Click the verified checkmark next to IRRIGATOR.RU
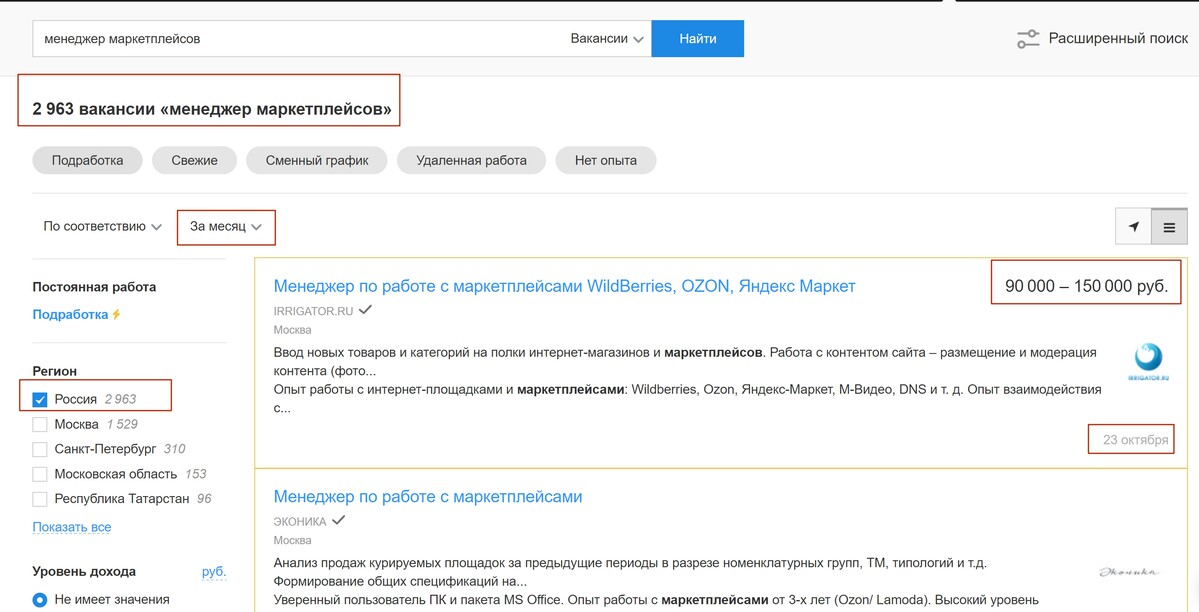Image resolution: width=1199 pixels, height=612 pixels. pos(366,310)
